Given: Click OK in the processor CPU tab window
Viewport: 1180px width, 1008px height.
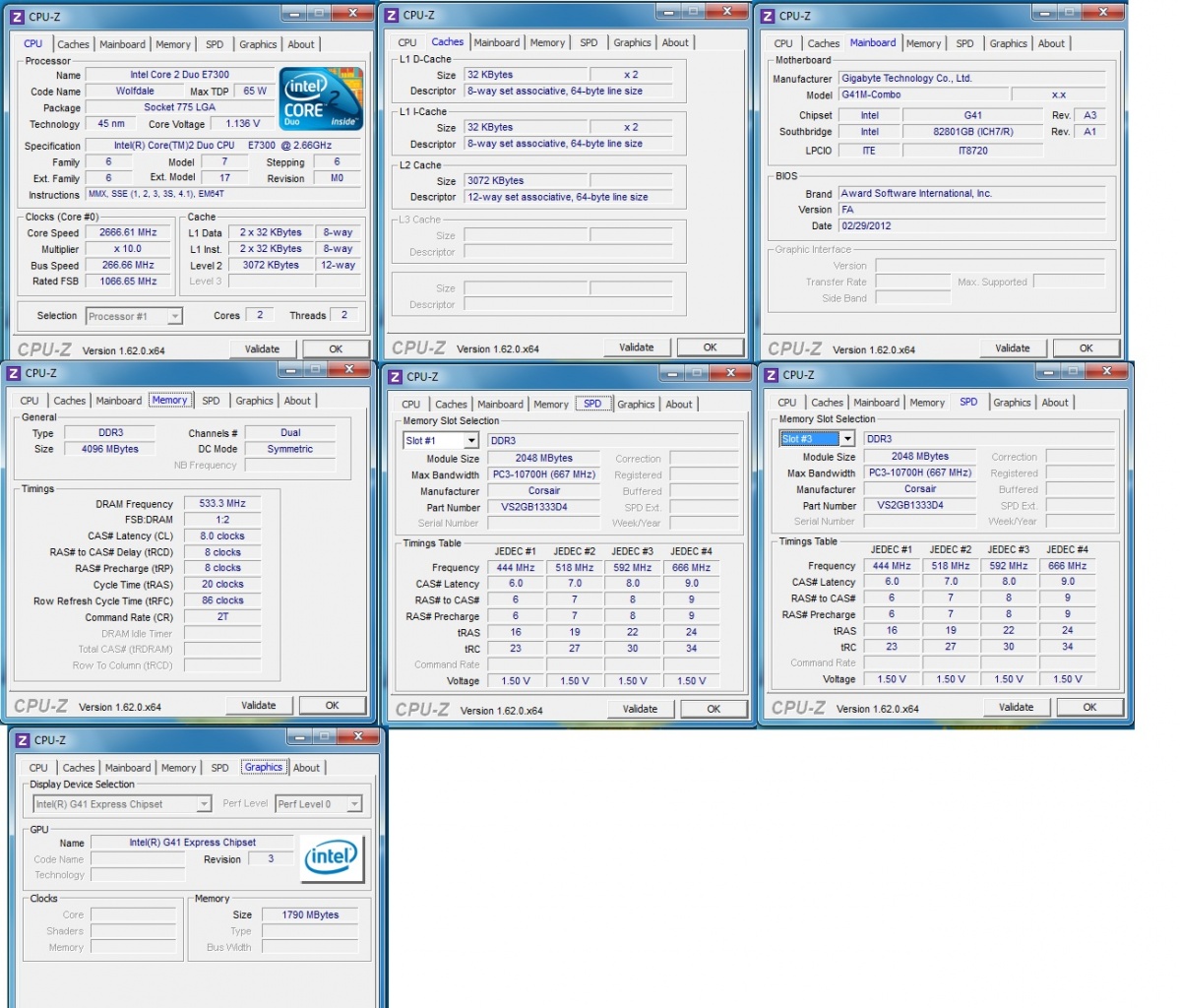Looking at the screenshot, I should 336,349.
